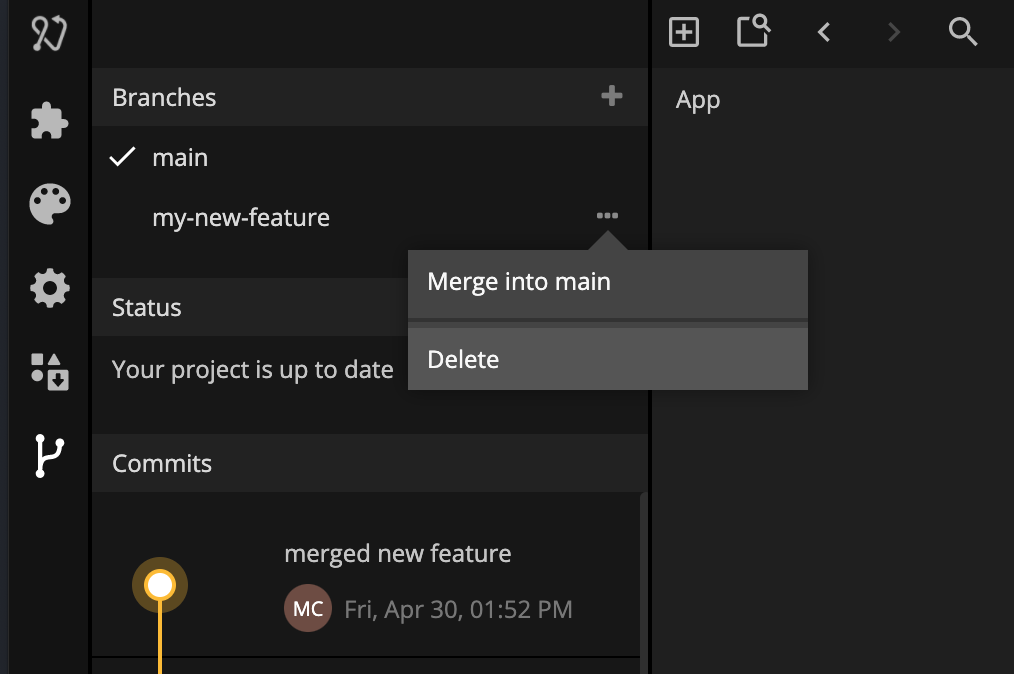
Task: Open the modules library panel
Action: point(50,371)
